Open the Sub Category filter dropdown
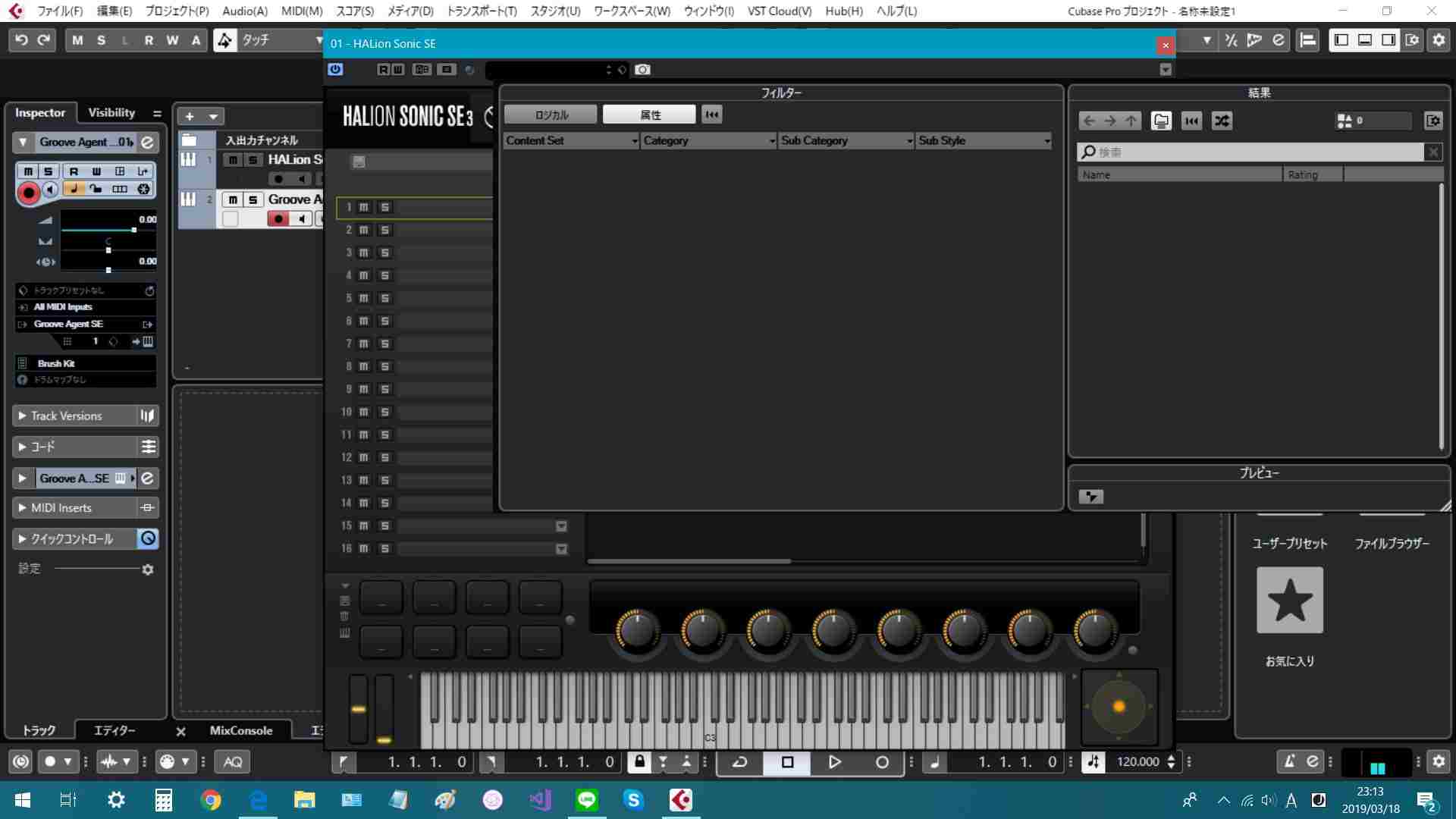 tap(846, 140)
